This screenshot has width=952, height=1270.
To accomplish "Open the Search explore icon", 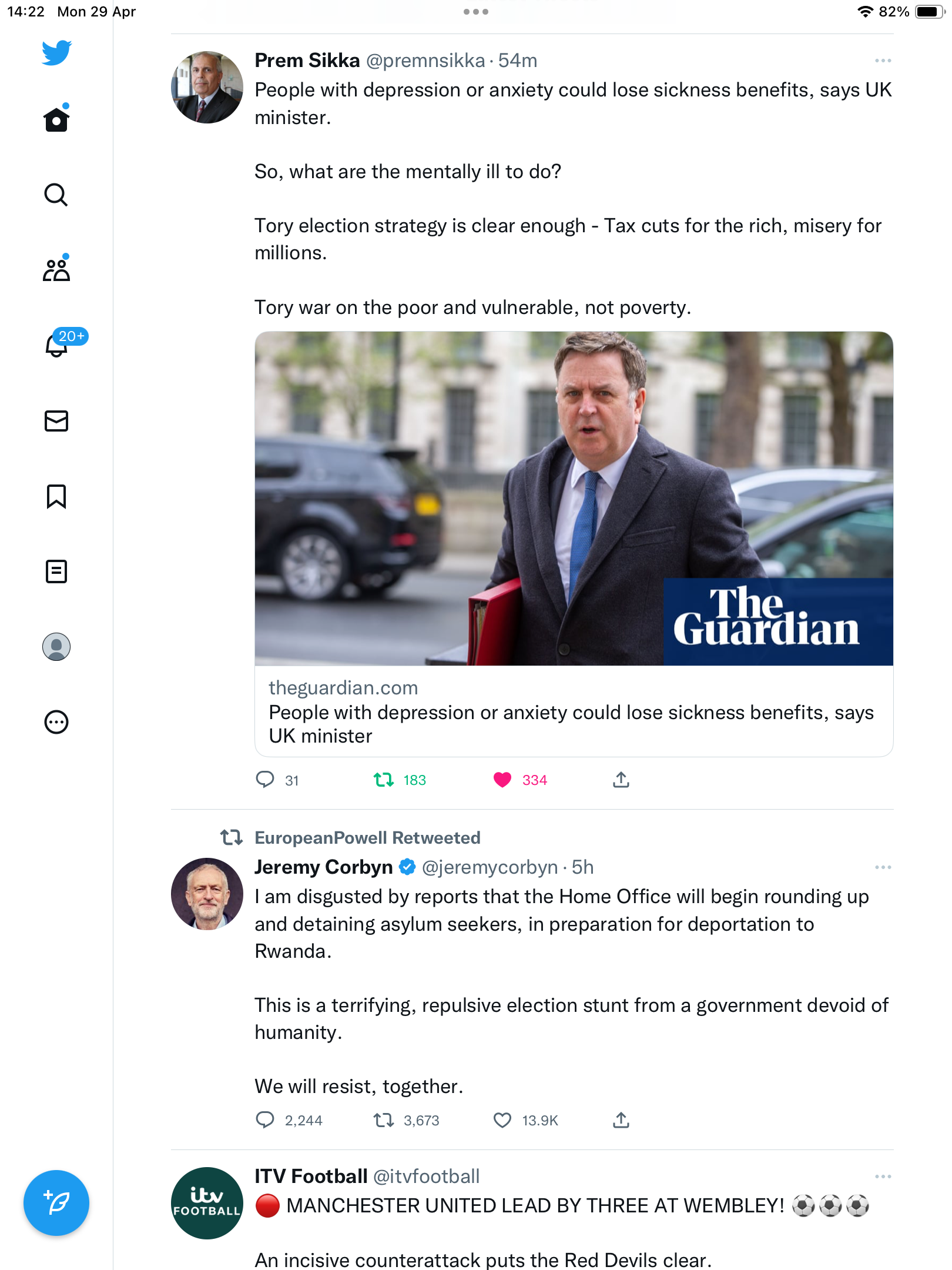I will tap(56, 195).
